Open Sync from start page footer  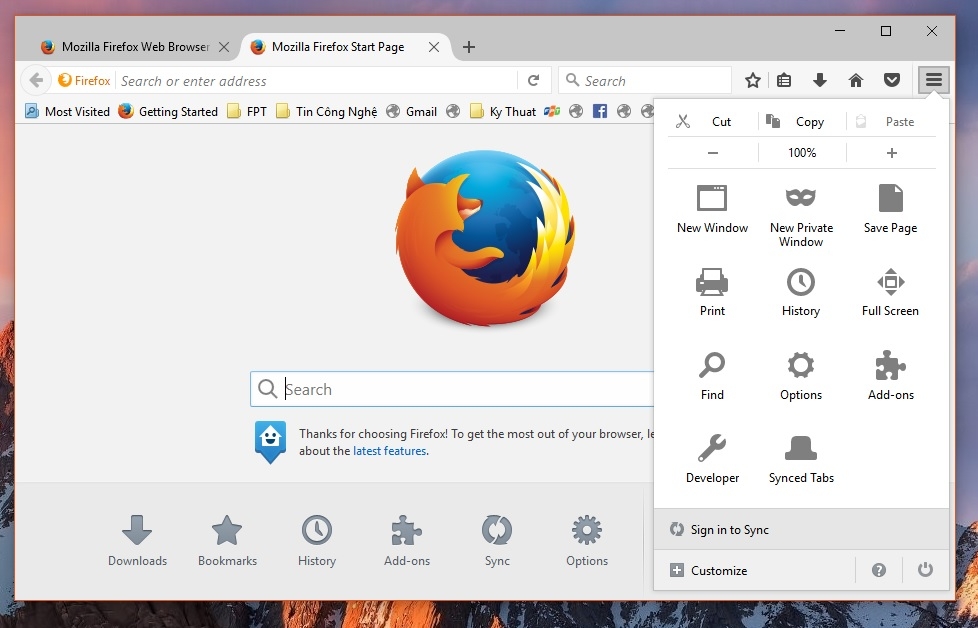pyautogui.click(x=497, y=541)
